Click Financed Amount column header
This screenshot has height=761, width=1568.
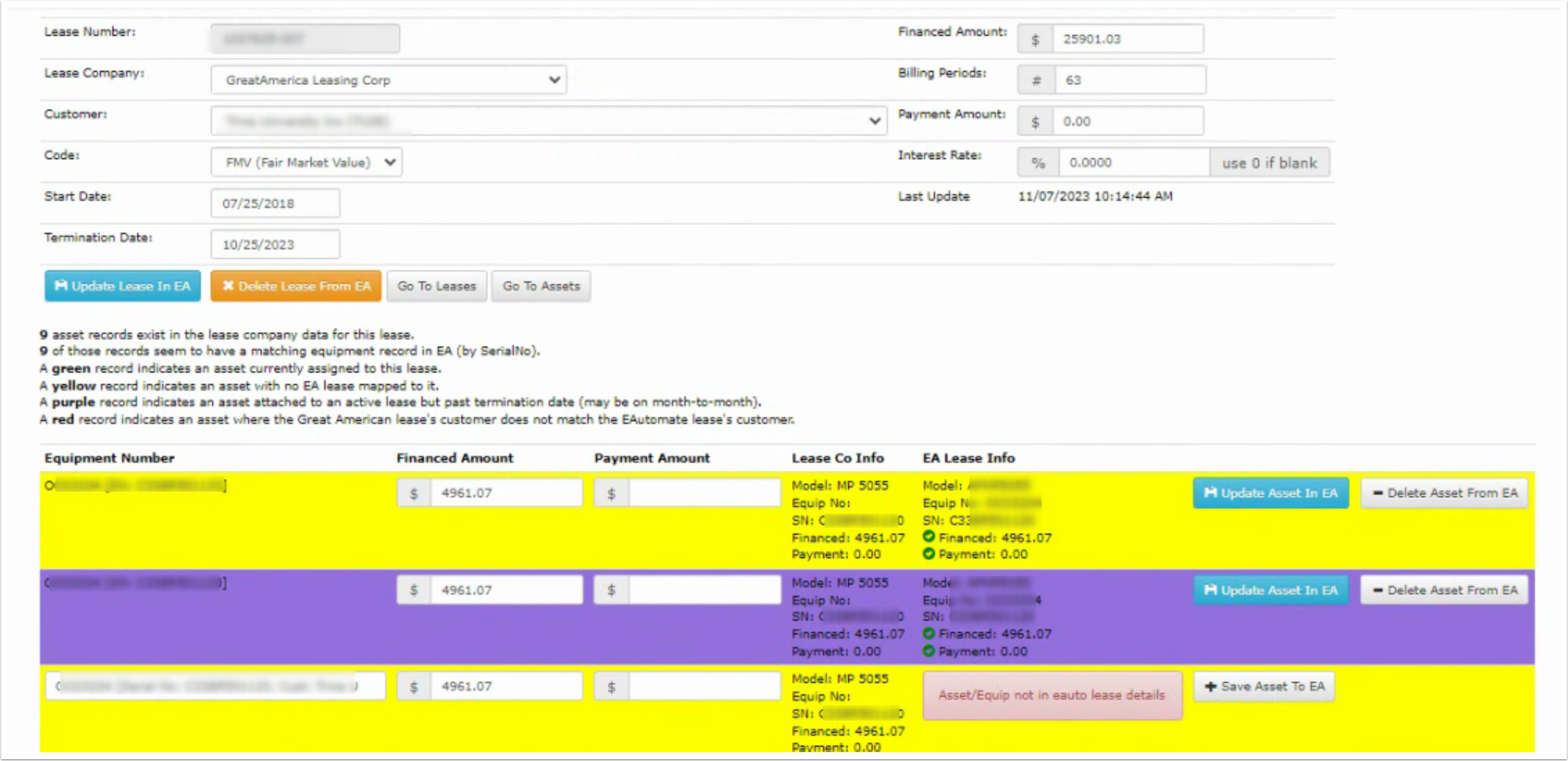[x=455, y=458]
